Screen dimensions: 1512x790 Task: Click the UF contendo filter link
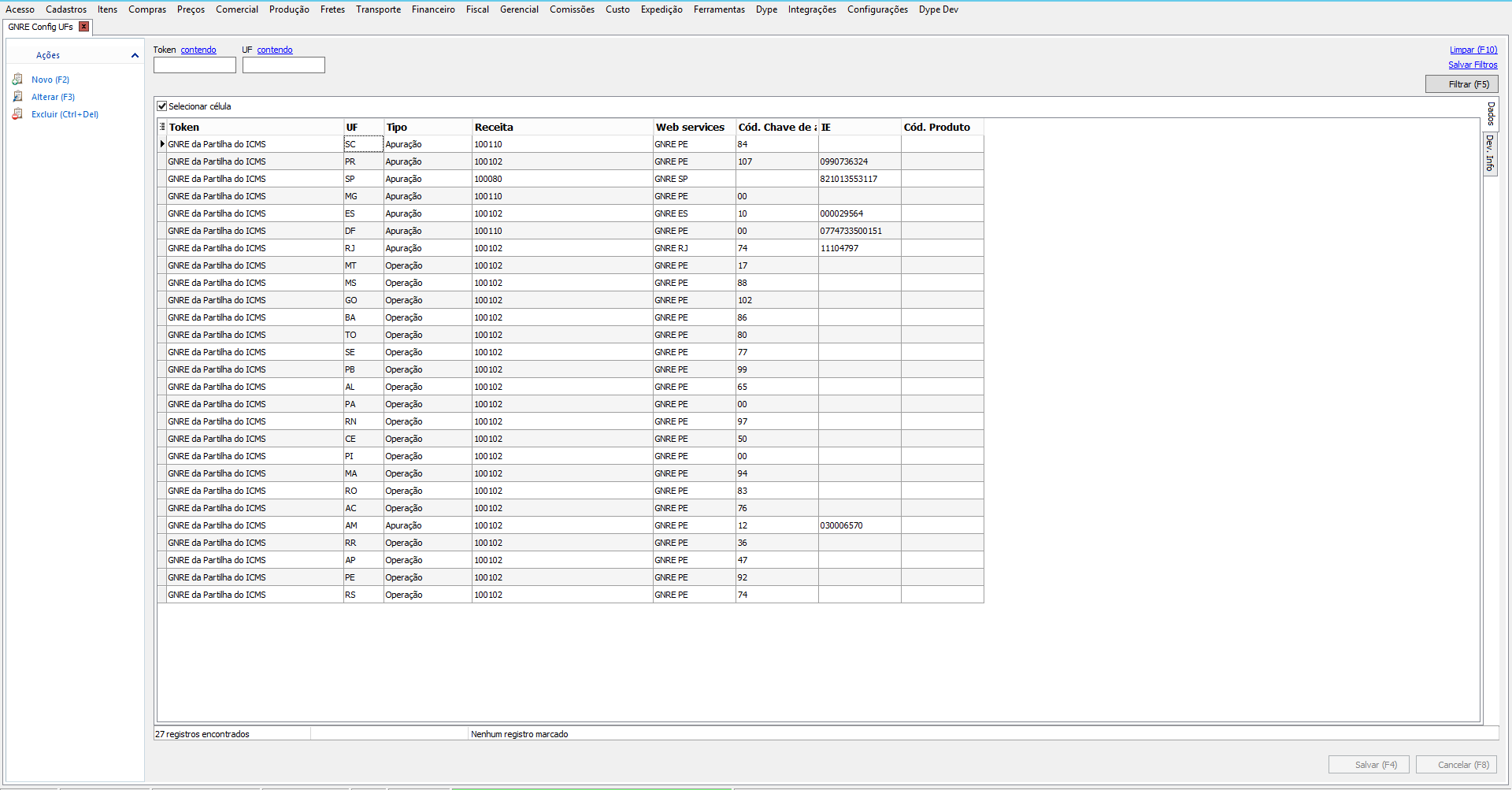275,50
